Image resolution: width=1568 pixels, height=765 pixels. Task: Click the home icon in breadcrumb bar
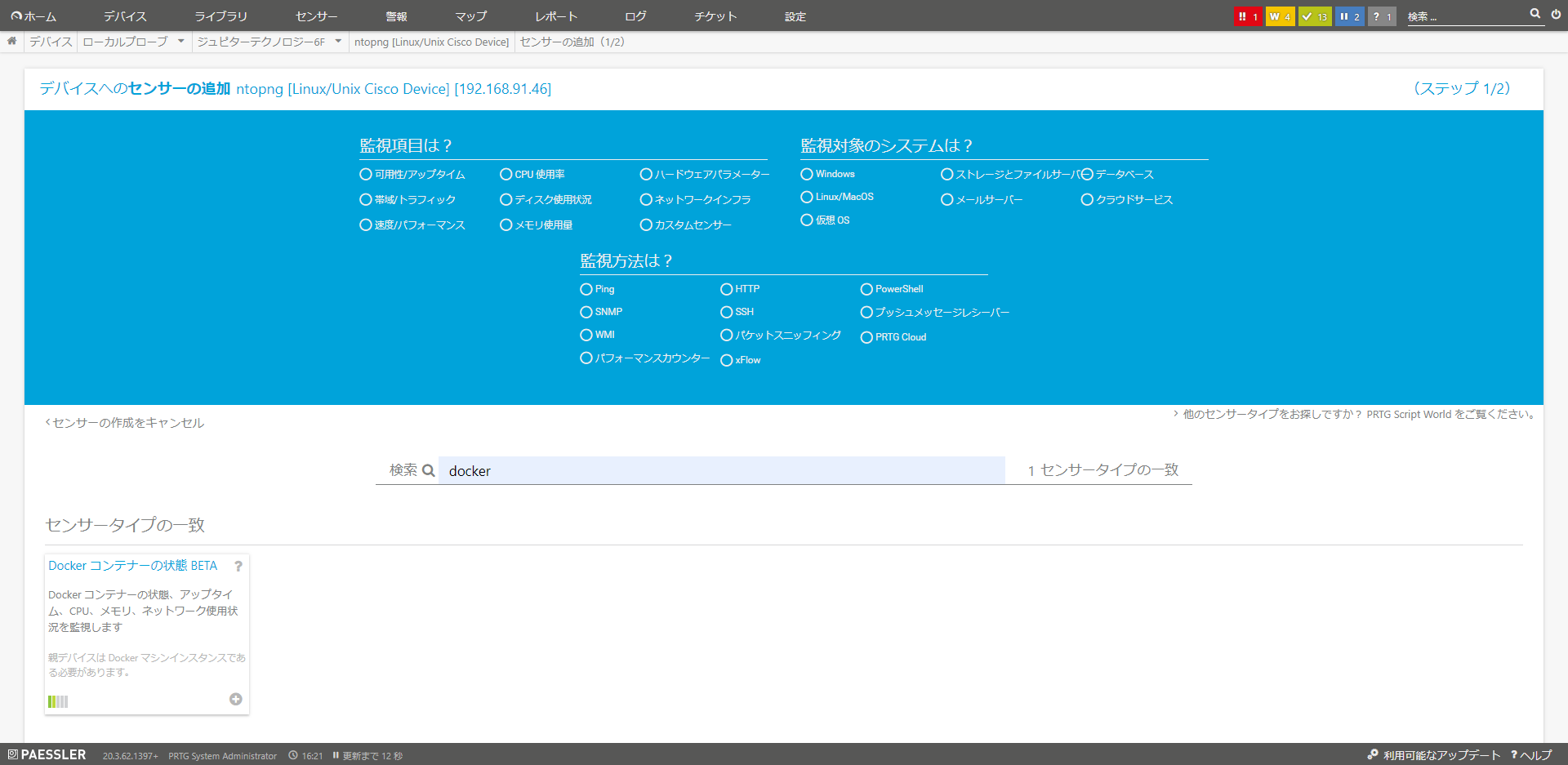click(11, 42)
